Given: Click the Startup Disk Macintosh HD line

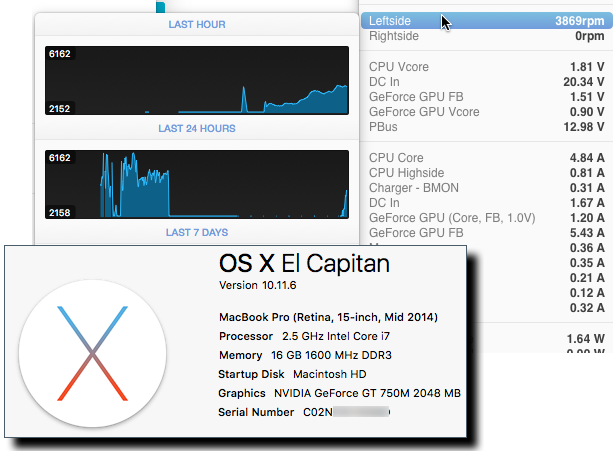Looking at the screenshot, I should (292, 374).
